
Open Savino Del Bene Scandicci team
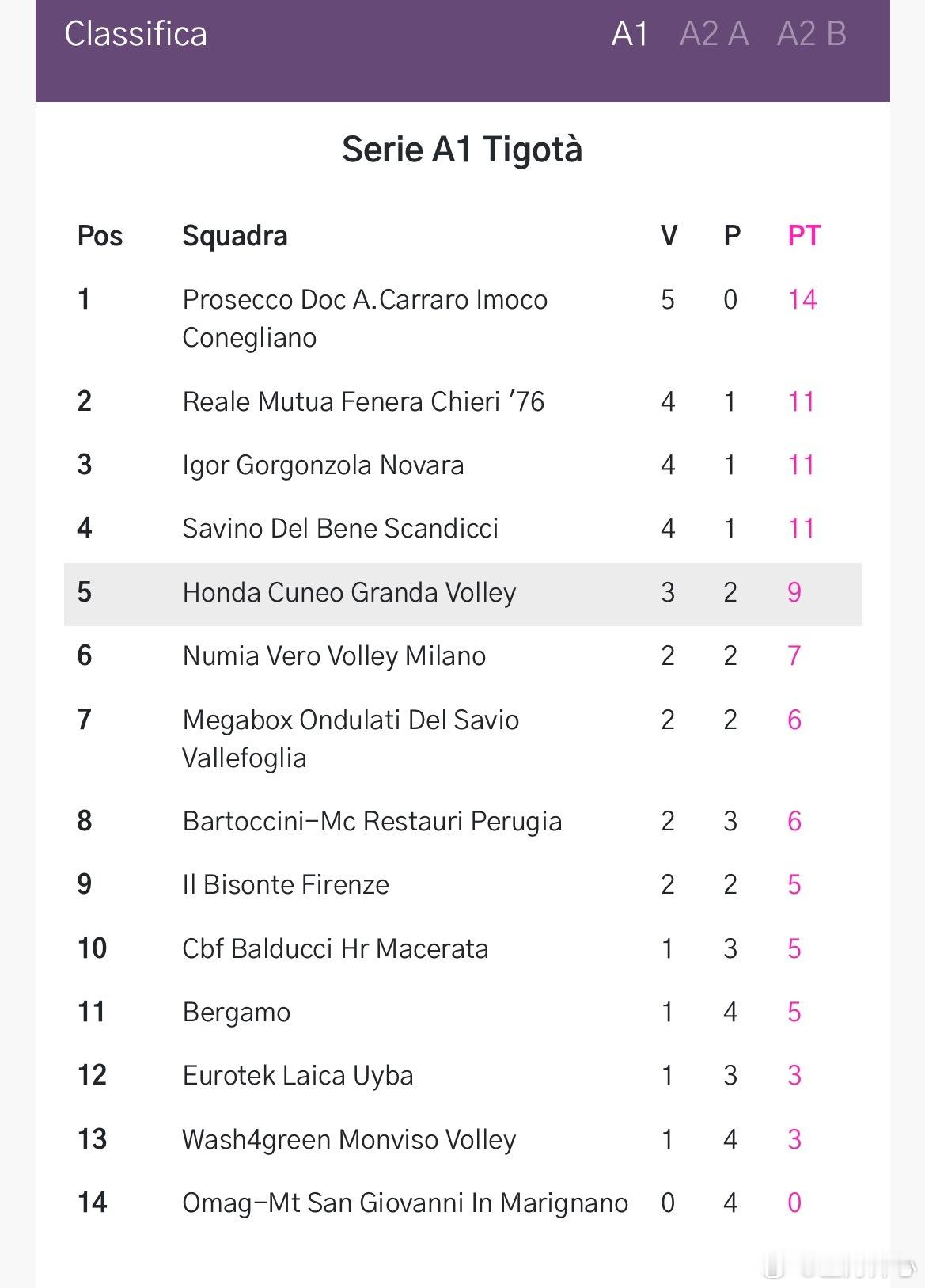(x=340, y=528)
